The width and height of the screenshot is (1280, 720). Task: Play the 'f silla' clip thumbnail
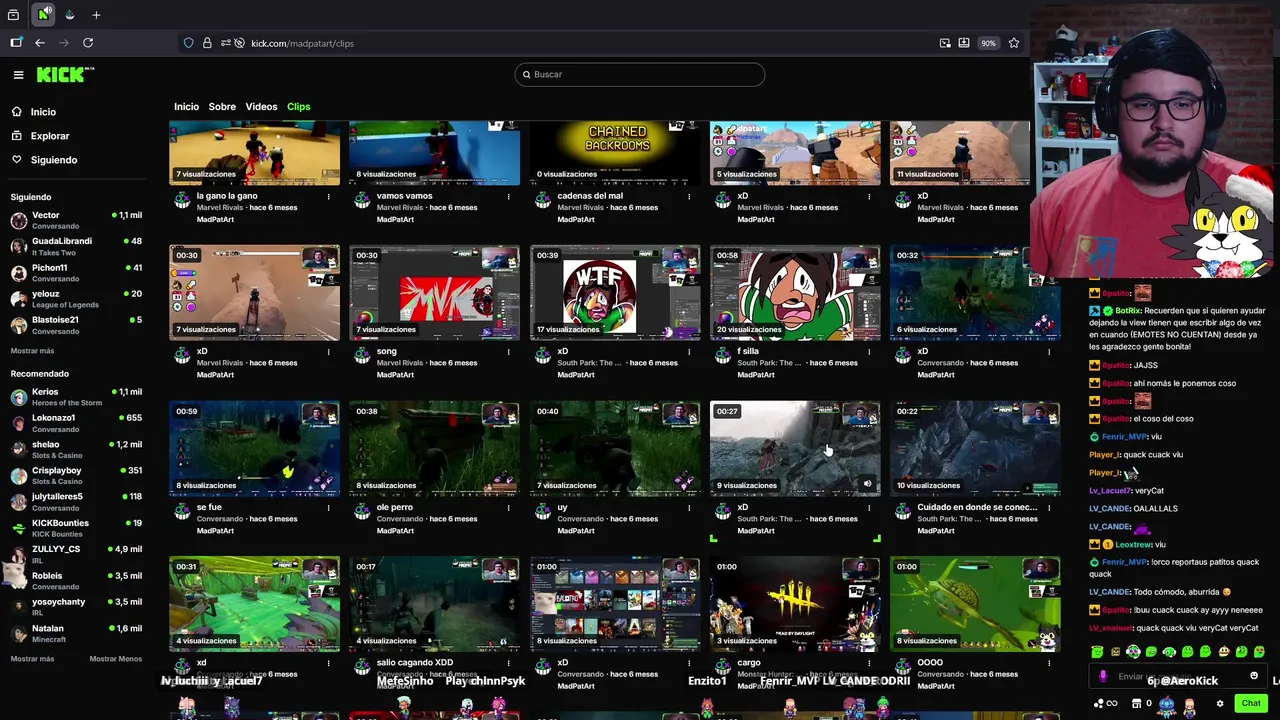click(795, 293)
